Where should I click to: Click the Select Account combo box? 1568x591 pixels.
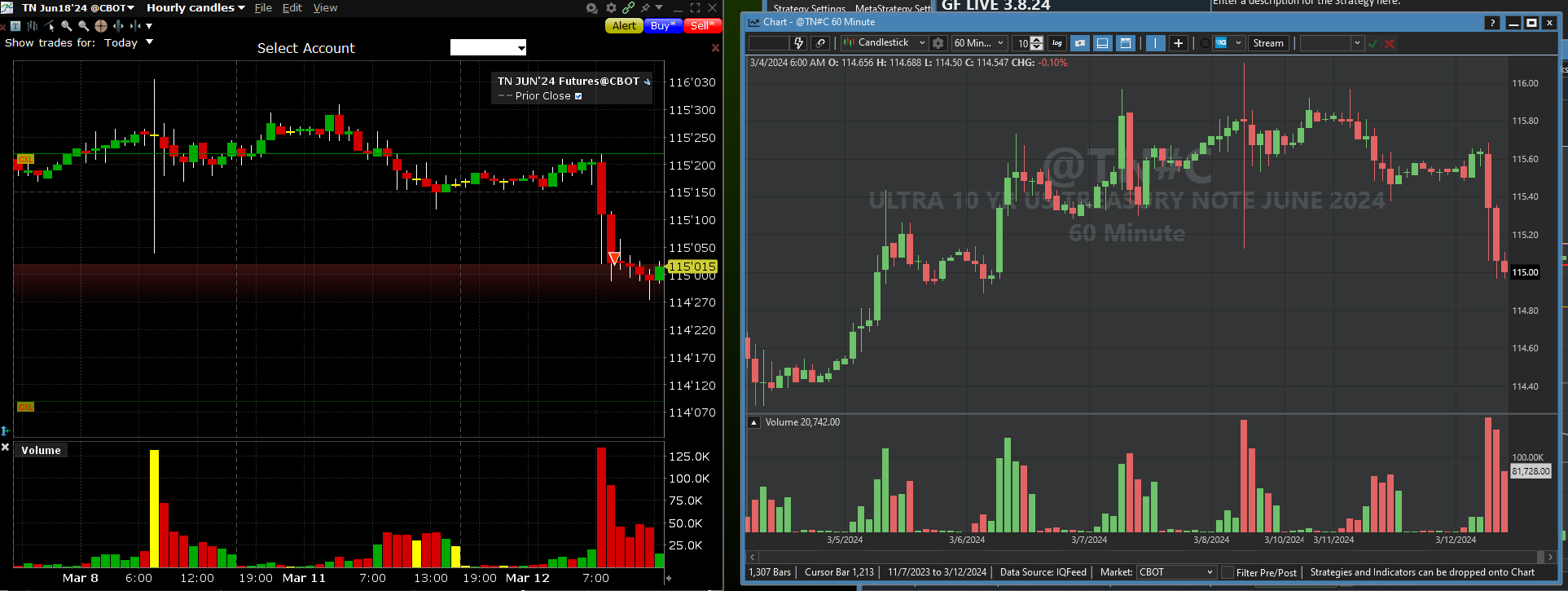pos(488,48)
